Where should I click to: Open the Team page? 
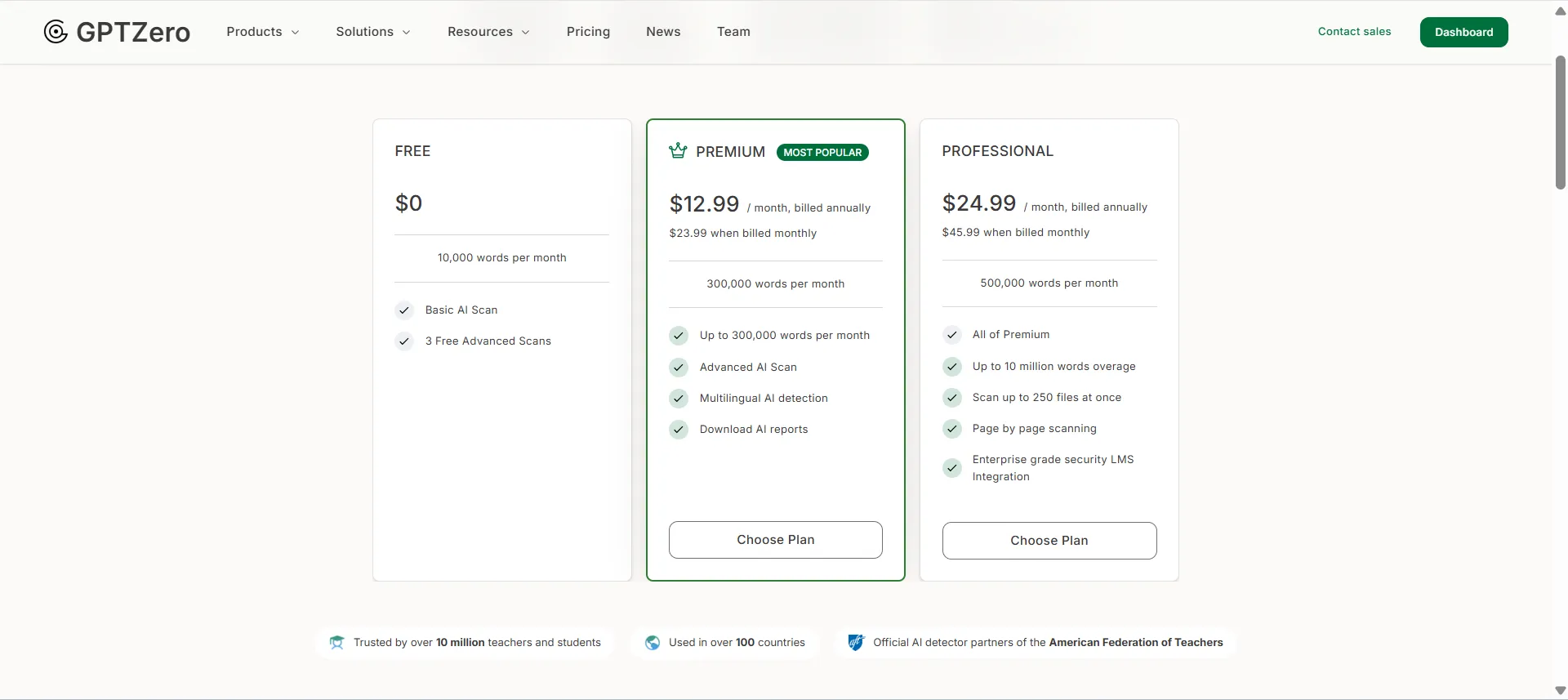(733, 32)
